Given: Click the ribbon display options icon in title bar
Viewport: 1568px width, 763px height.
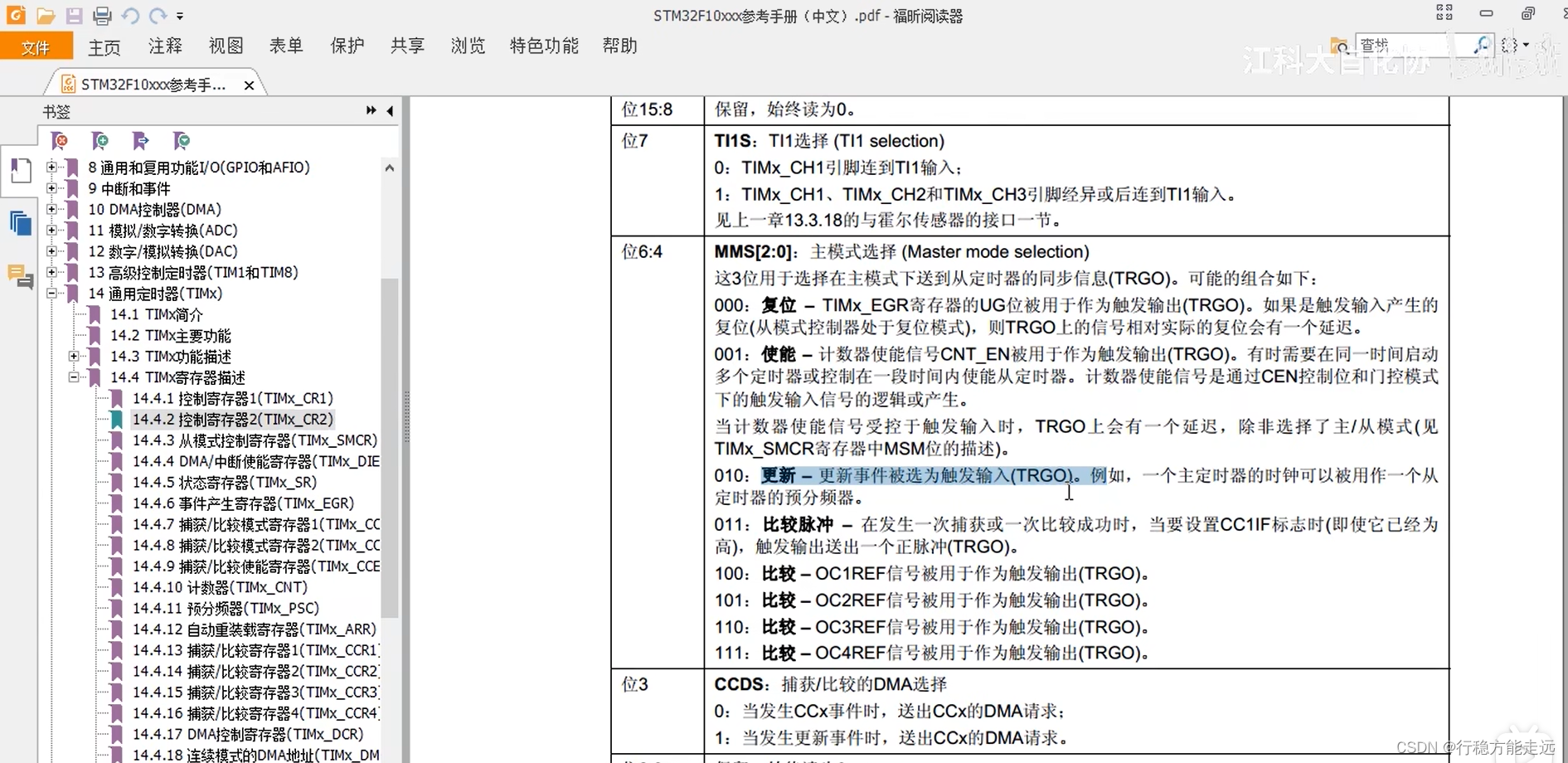Looking at the screenshot, I should pos(1444,13).
